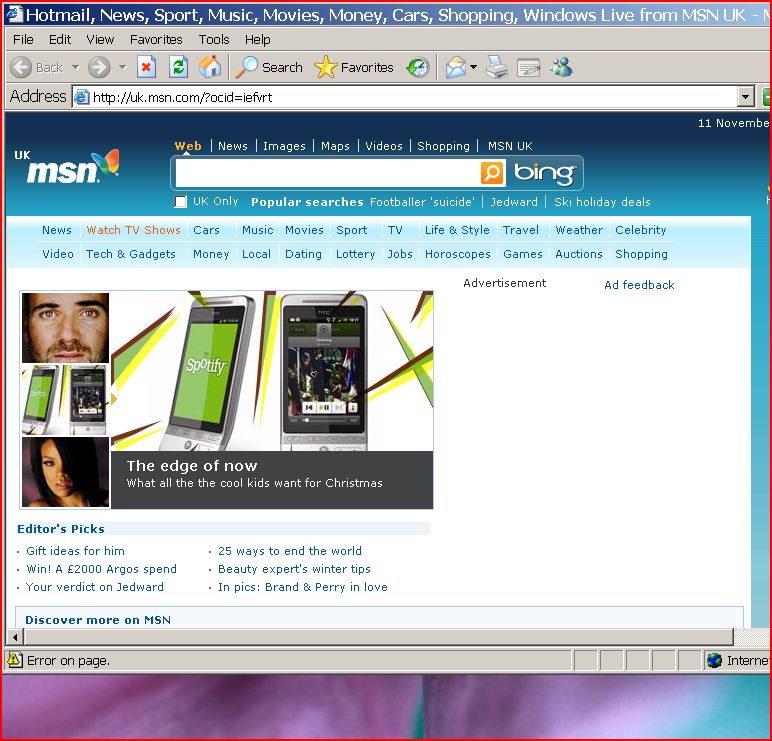Open the Help menu
This screenshot has width=772, height=741.
tap(257, 39)
